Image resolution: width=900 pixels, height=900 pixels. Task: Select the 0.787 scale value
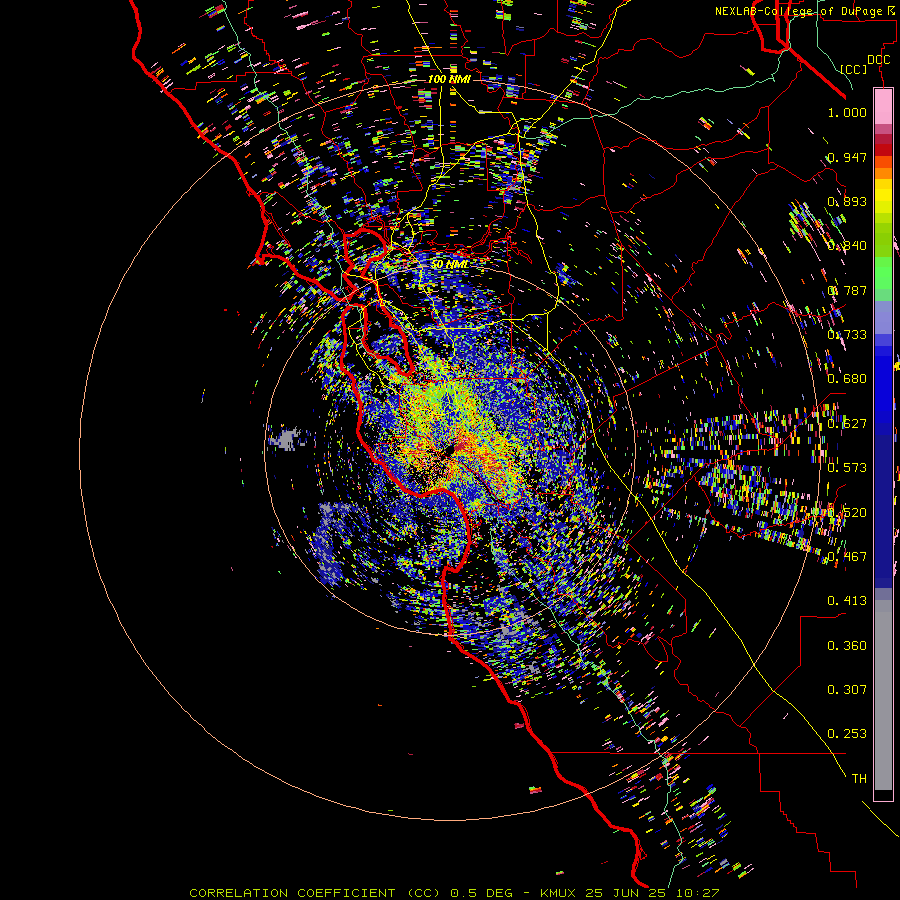point(847,290)
